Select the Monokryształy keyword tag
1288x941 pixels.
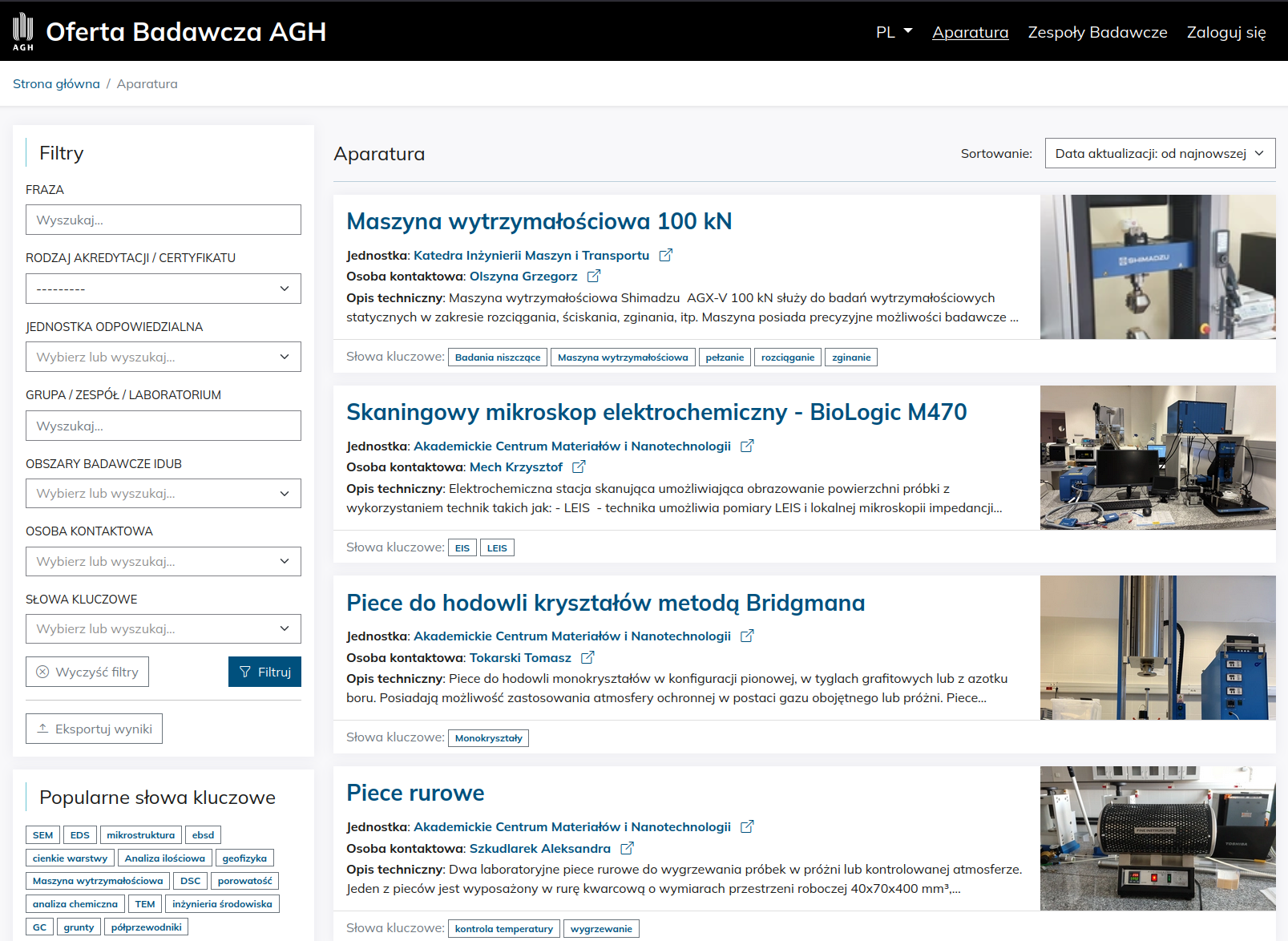pos(488,738)
